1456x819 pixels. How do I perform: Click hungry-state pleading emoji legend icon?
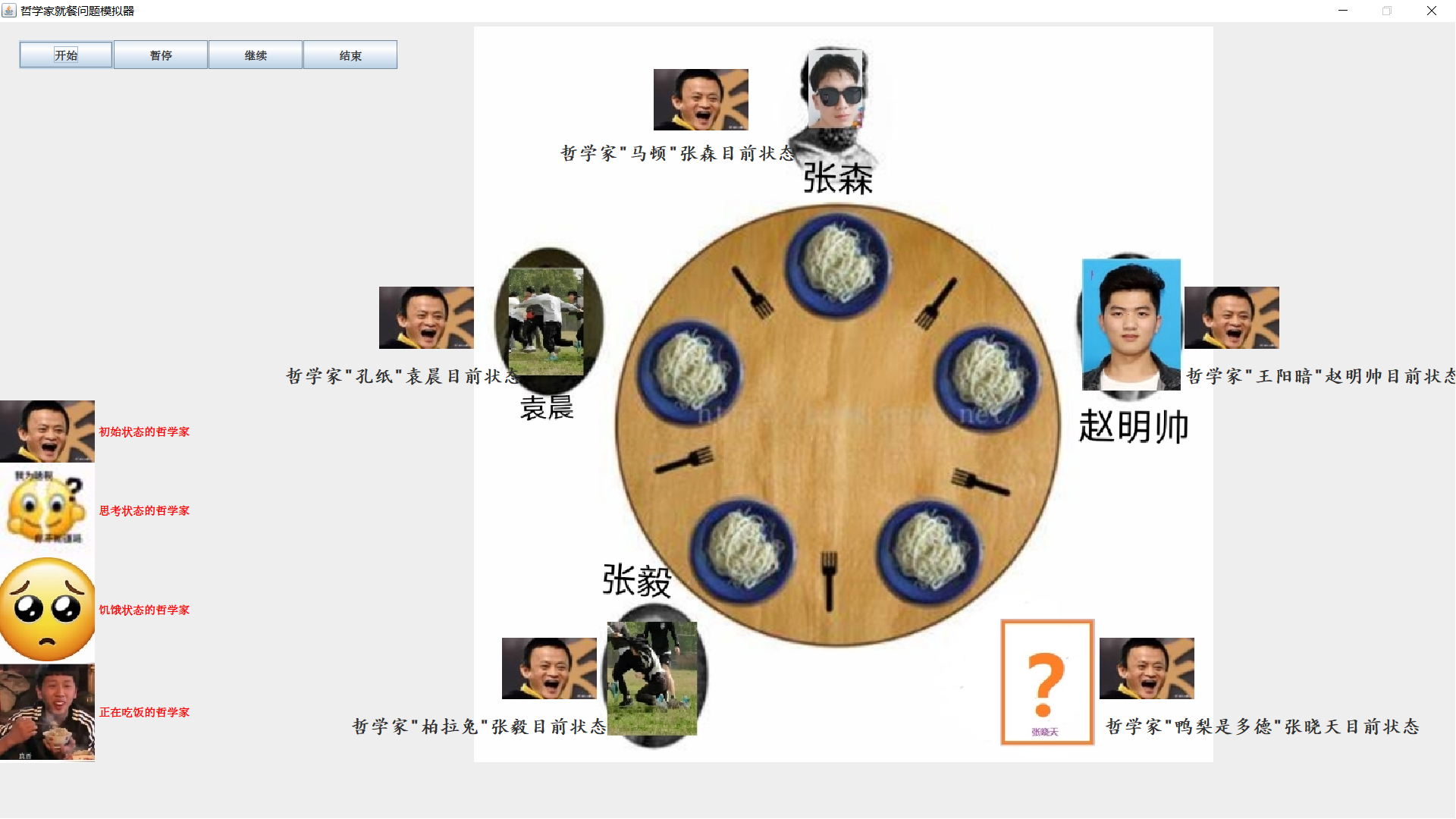point(47,609)
